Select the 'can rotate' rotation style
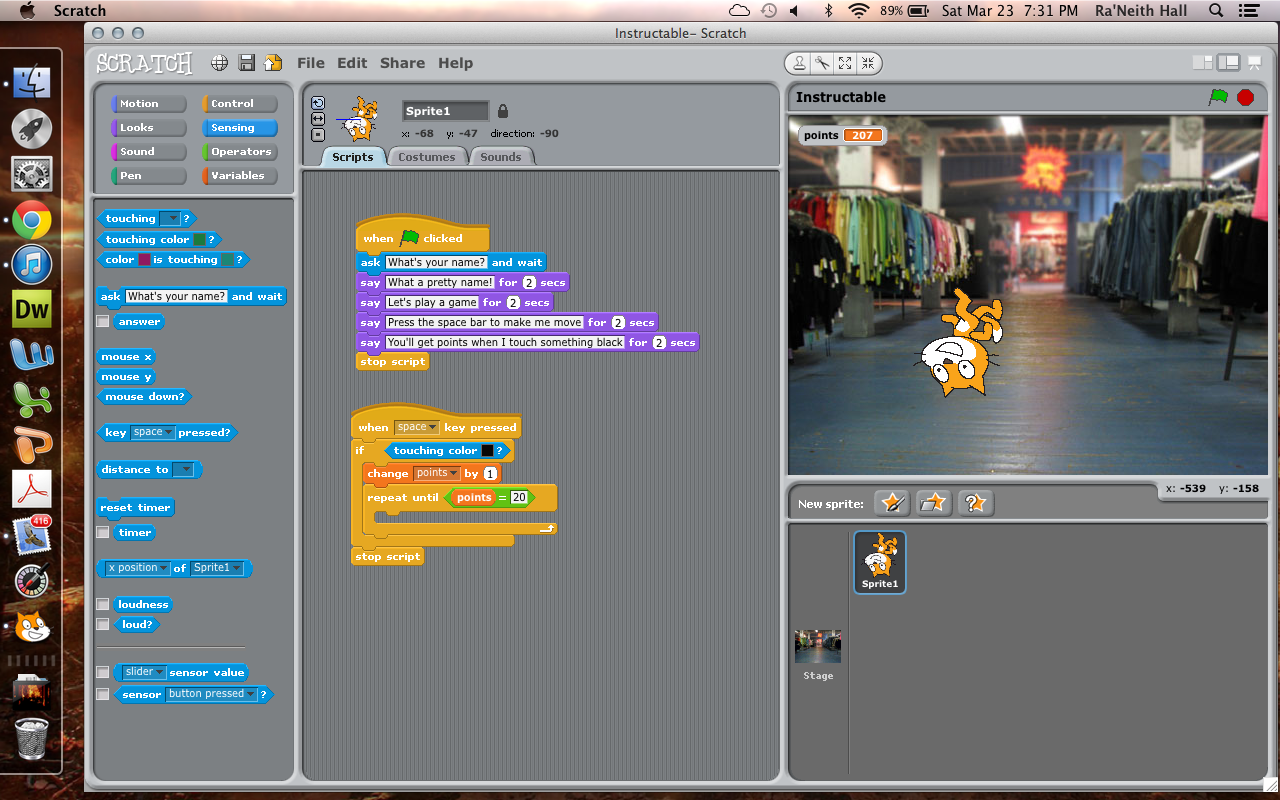Image resolution: width=1280 pixels, height=800 pixels. pyautogui.click(x=318, y=103)
